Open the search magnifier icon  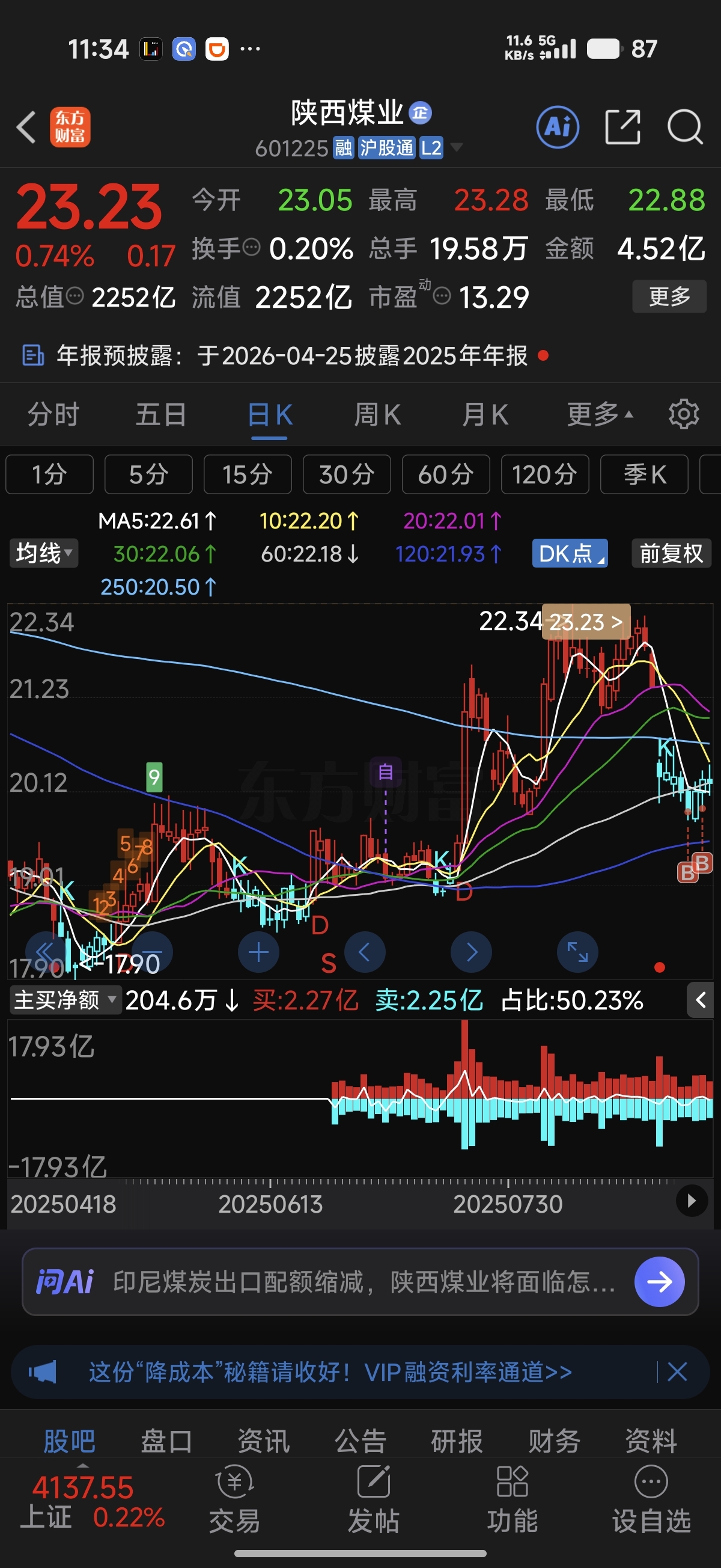click(685, 127)
